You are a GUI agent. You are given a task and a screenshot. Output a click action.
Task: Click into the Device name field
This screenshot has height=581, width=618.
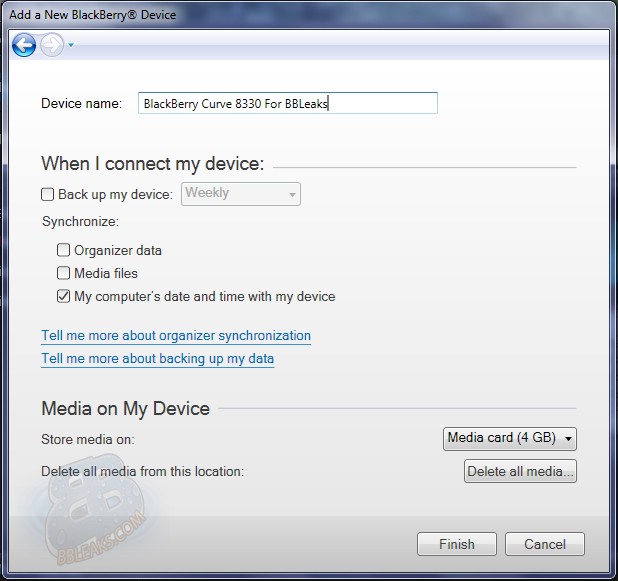(x=288, y=103)
